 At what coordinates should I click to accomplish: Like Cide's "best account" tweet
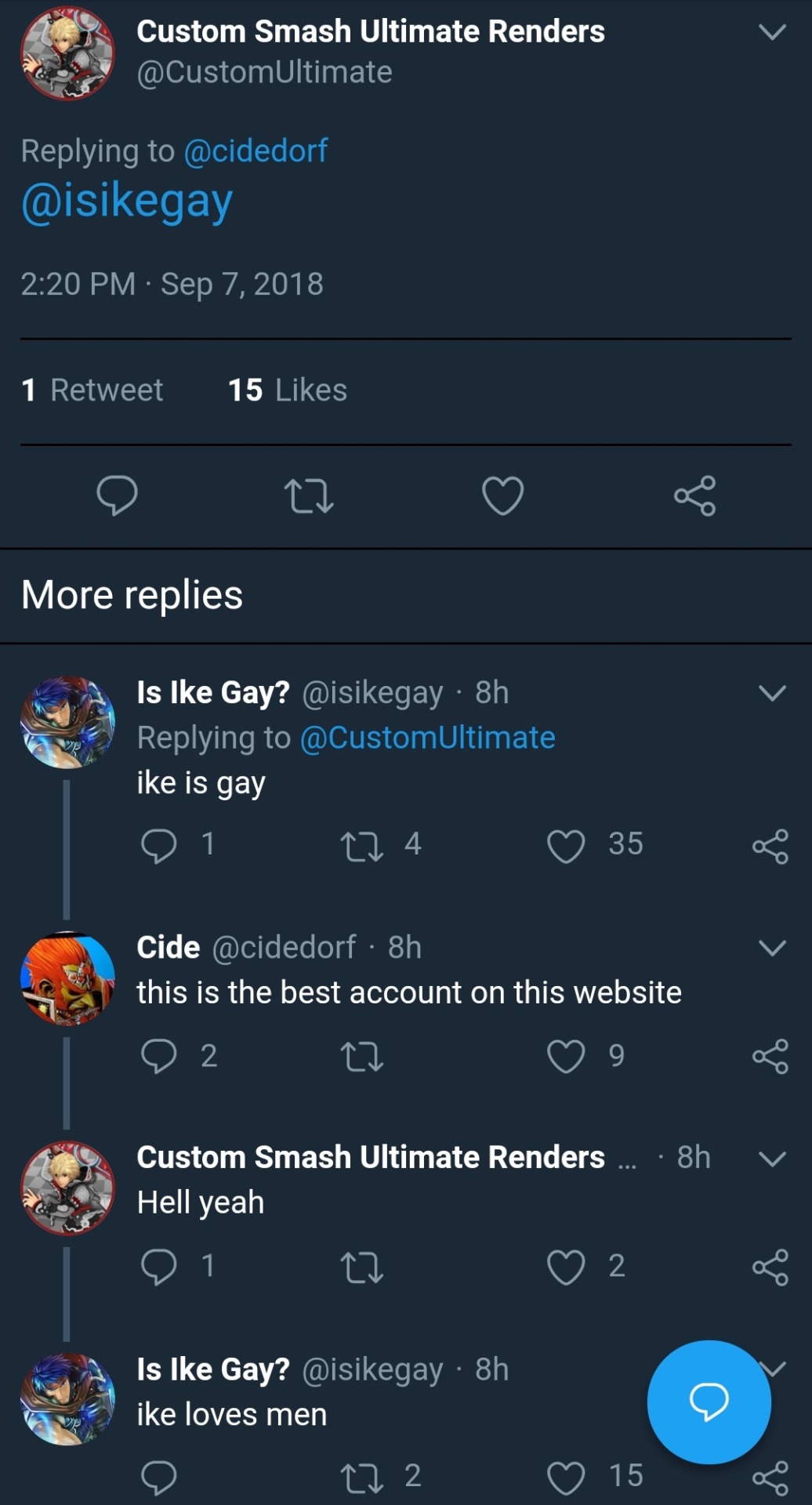(566, 1056)
